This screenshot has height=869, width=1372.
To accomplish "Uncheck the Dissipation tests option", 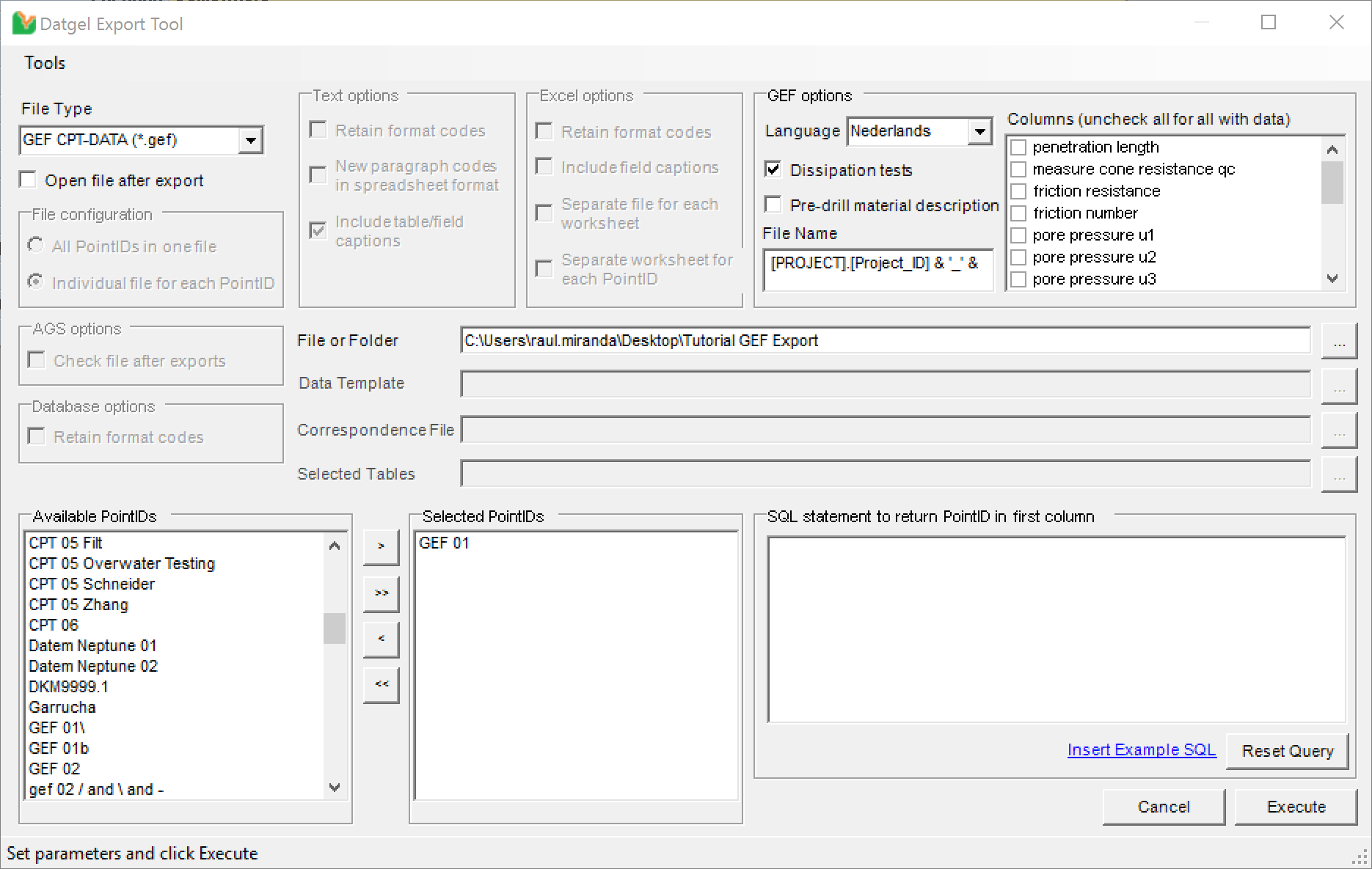I will [x=773, y=170].
